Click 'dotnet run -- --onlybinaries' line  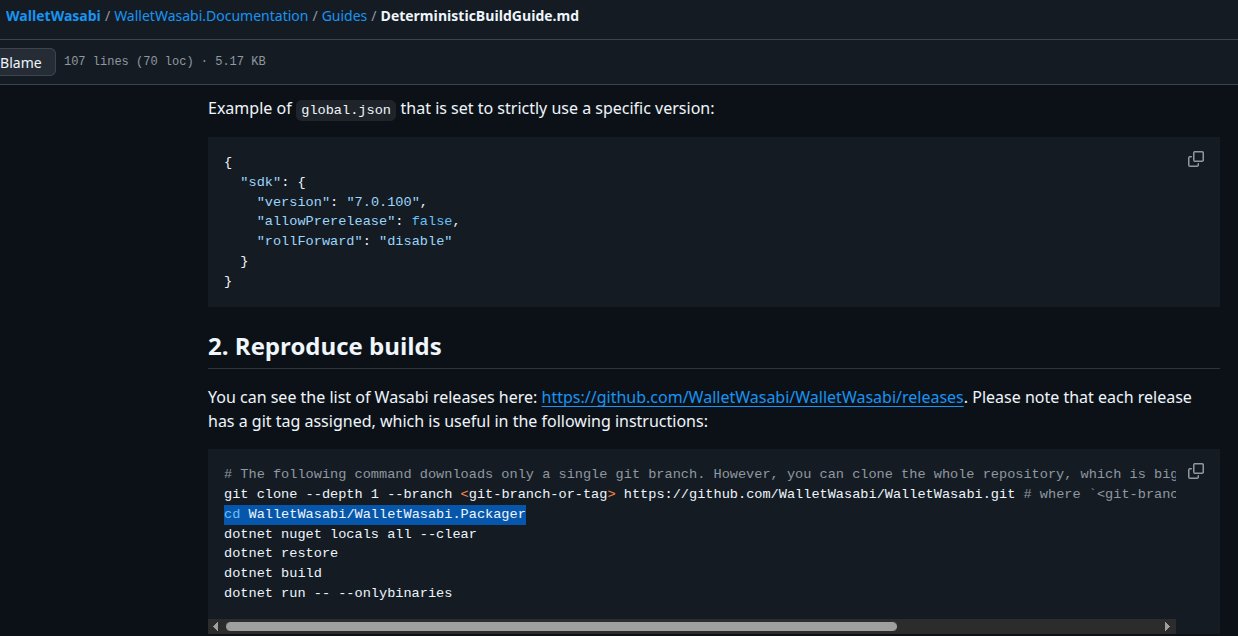click(x=338, y=593)
